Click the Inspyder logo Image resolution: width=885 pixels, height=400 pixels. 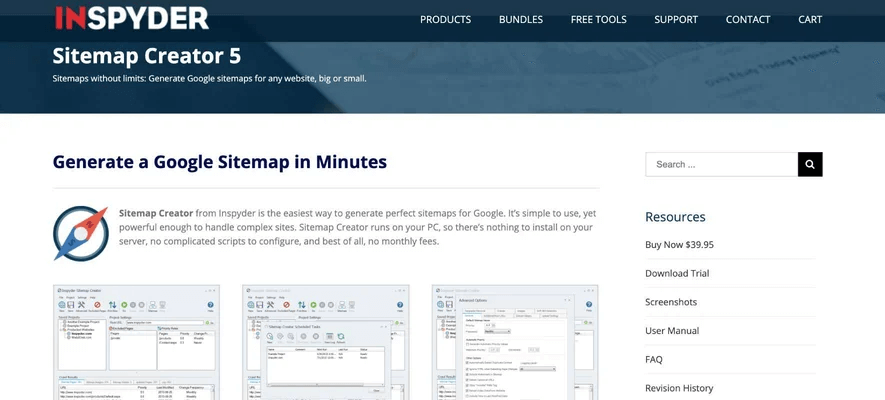132,18
